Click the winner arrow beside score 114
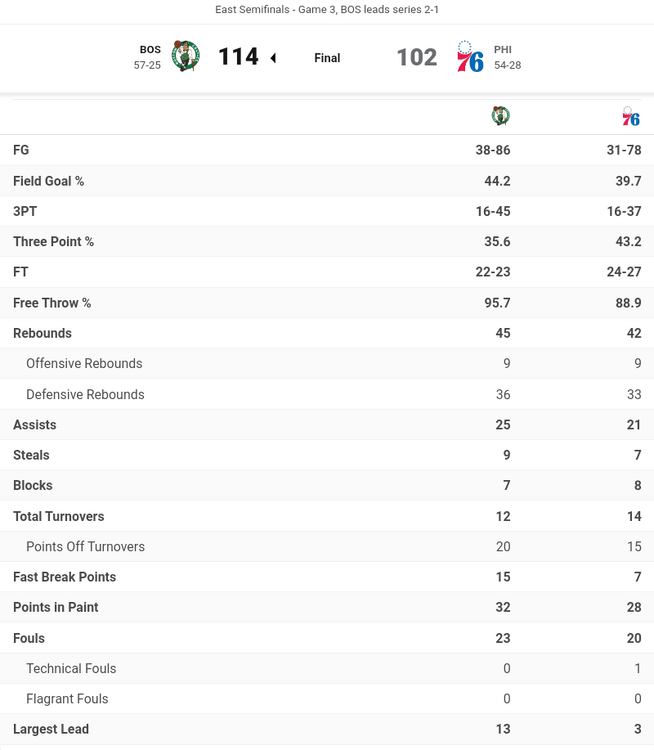The width and height of the screenshot is (654, 750). [273, 58]
